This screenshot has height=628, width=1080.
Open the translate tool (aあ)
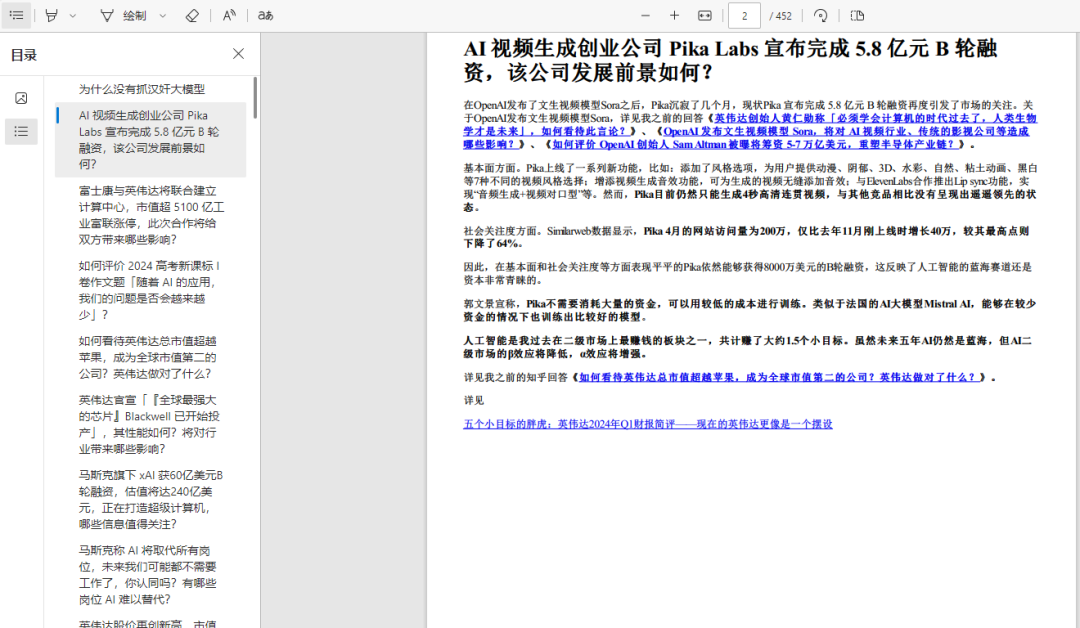point(266,15)
